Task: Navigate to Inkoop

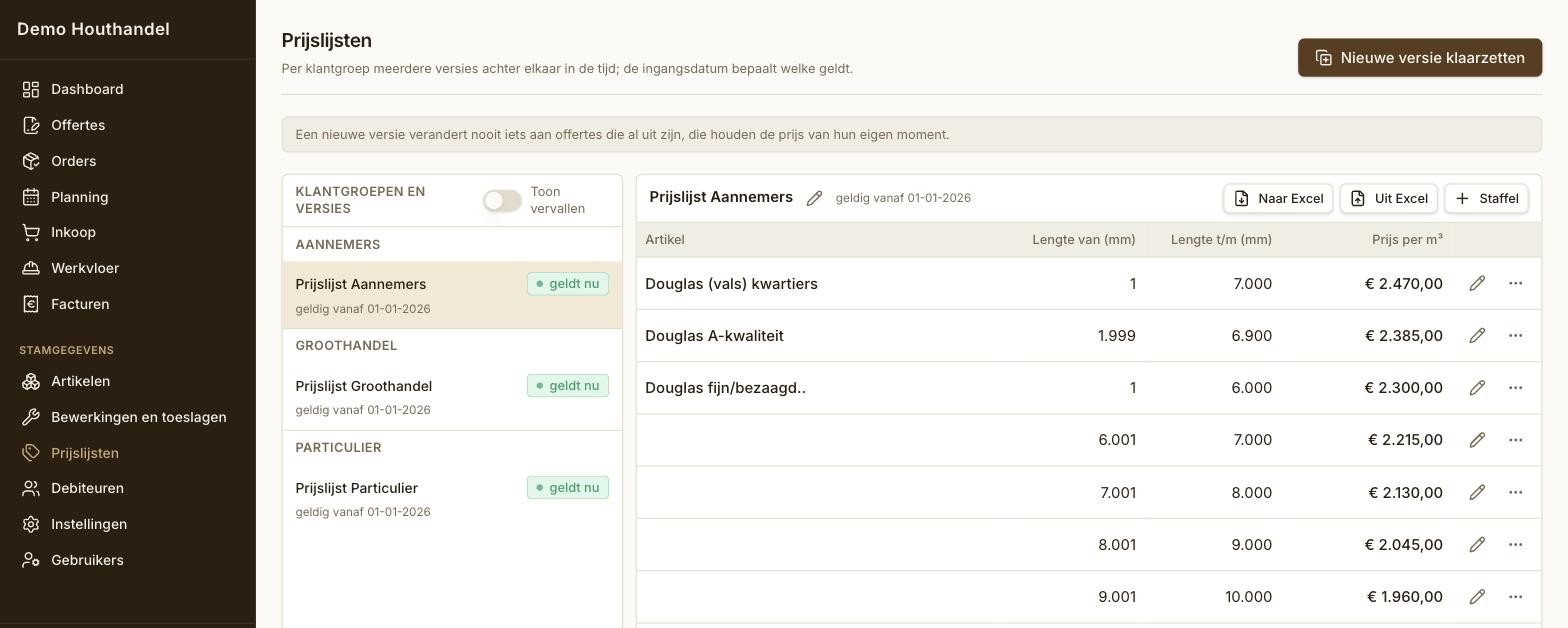Action: click(x=127, y=232)
